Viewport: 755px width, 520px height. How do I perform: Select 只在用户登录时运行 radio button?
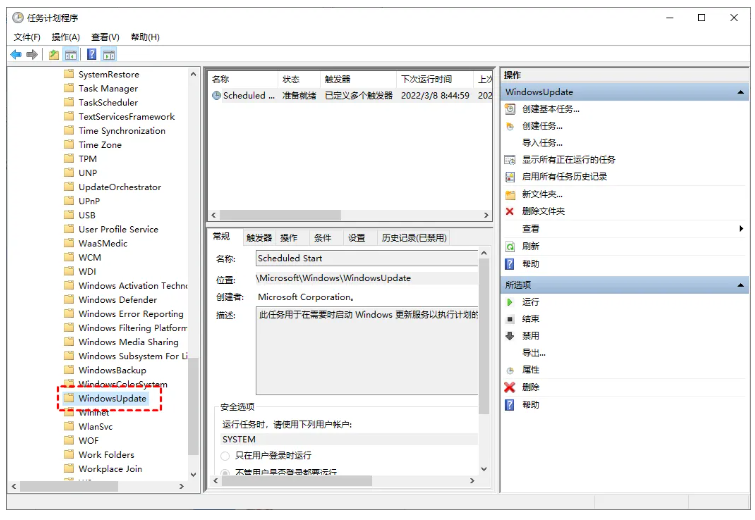coord(225,455)
